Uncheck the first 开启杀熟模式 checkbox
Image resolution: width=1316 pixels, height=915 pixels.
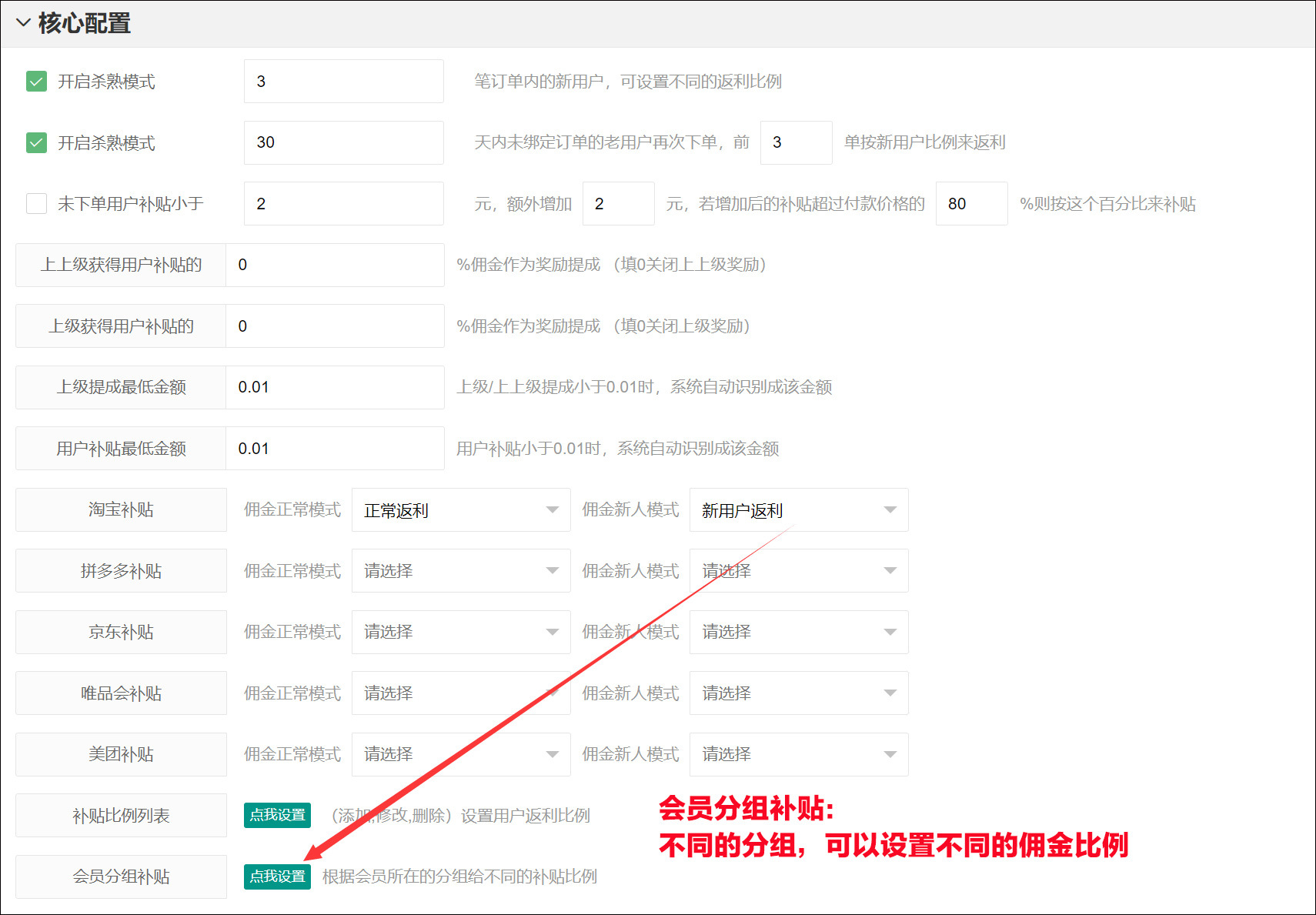36,81
